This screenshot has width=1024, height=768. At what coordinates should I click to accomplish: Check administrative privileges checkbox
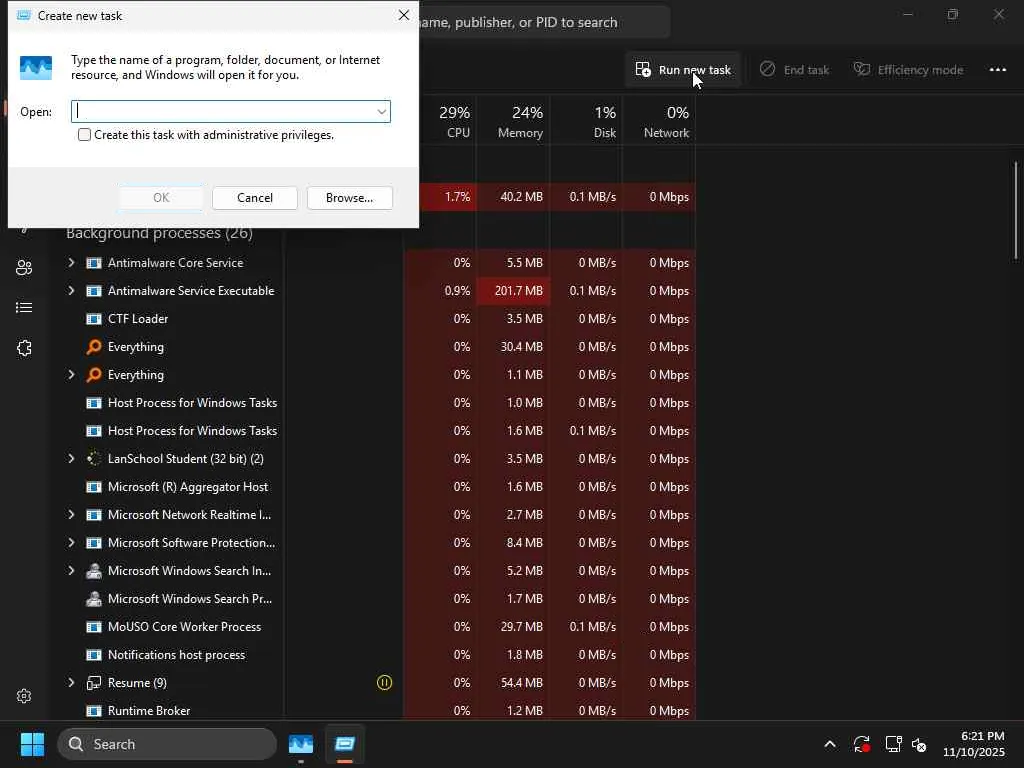[84, 135]
